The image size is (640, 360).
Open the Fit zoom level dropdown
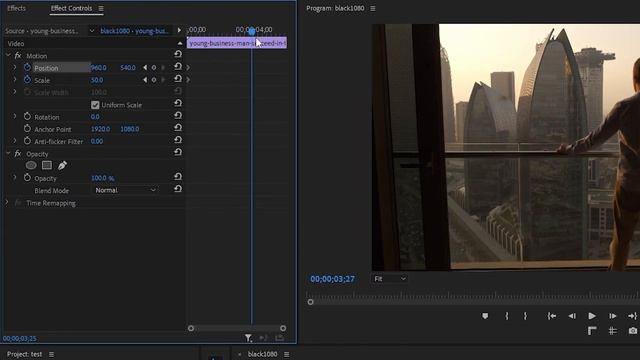[x=389, y=279]
